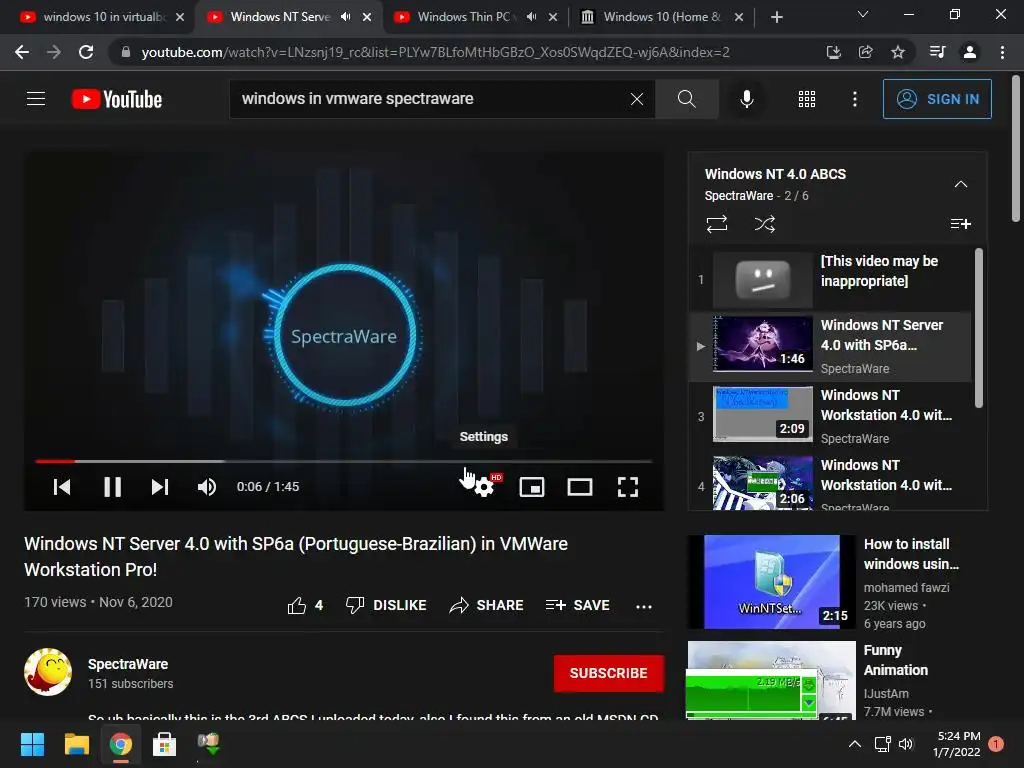Image resolution: width=1024 pixels, height=768 pixels.
Task: Go to the YouTube home logo
Action: click(117, 99)
